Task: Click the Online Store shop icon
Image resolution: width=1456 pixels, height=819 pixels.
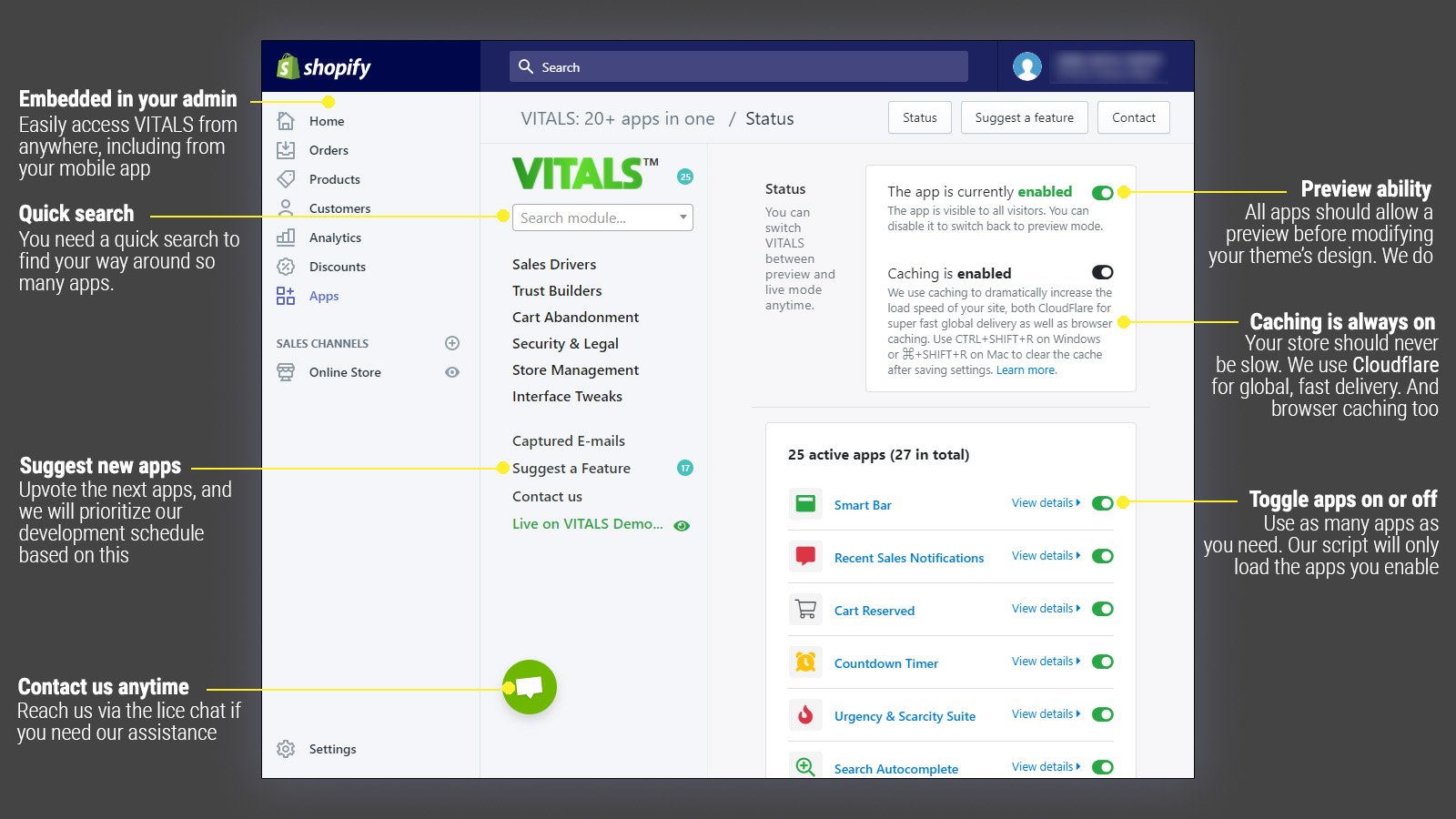Action: tap(286, 372)
